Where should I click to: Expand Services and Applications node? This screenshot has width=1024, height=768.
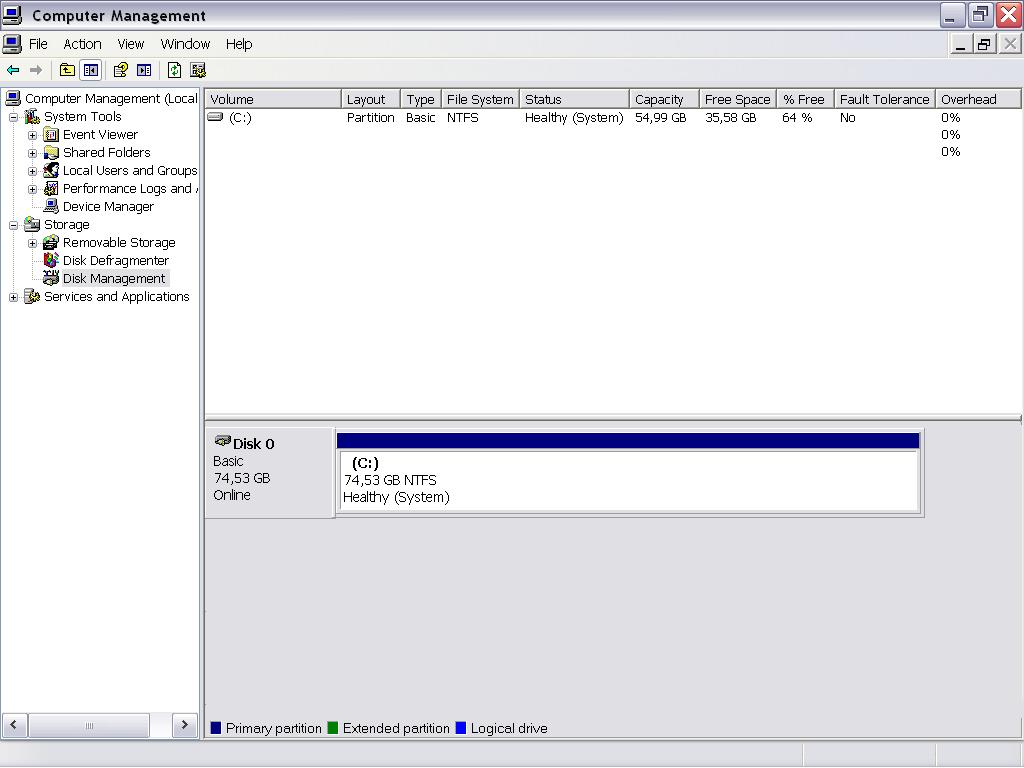pyautogui.click(x=13, y=297)
